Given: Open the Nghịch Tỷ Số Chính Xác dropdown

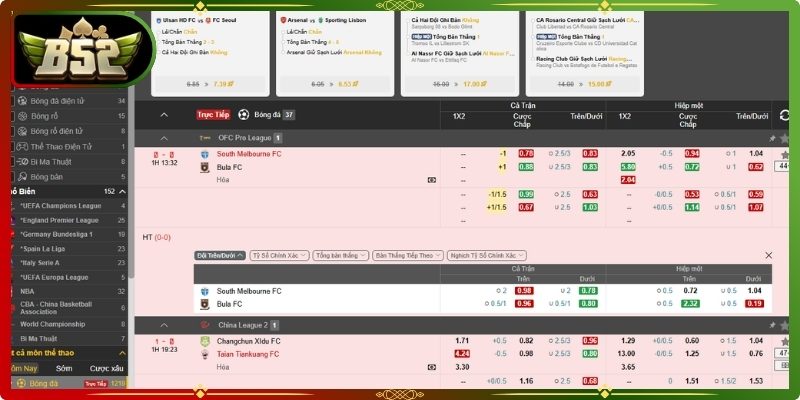Looking at the screenshot, I should pyautogui.click(x=487, y=255).
